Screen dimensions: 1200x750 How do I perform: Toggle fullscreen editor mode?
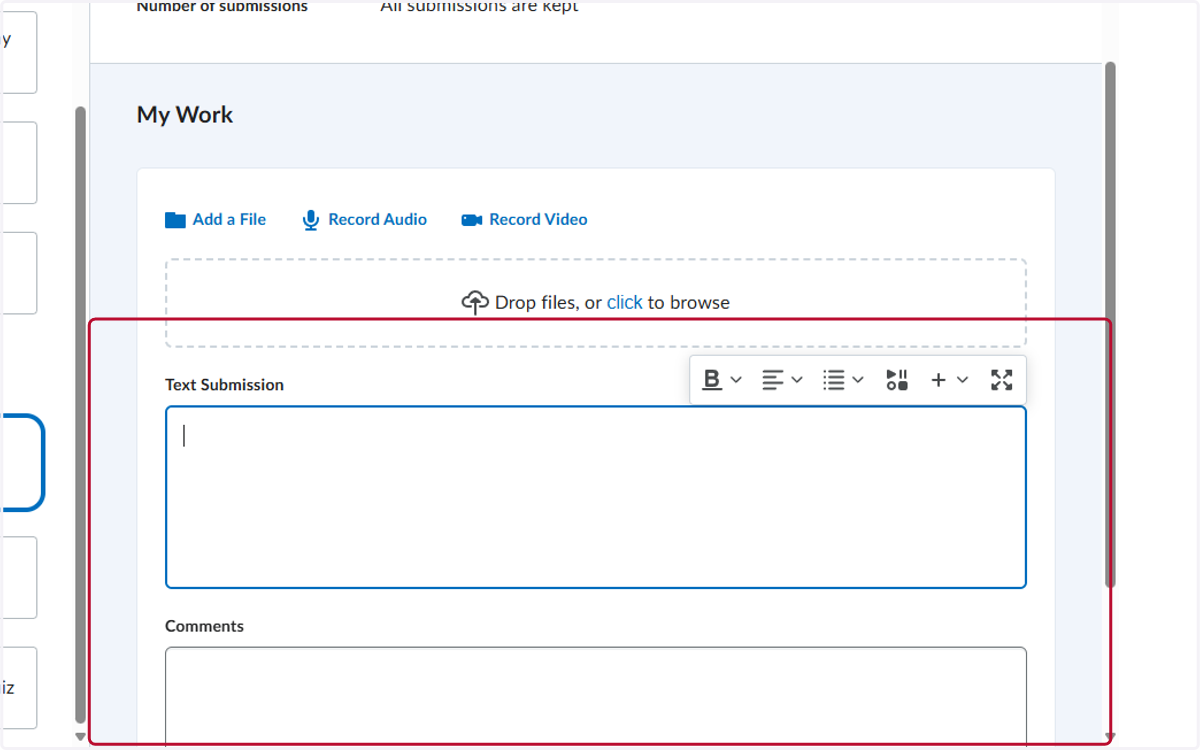(1001, 380)
